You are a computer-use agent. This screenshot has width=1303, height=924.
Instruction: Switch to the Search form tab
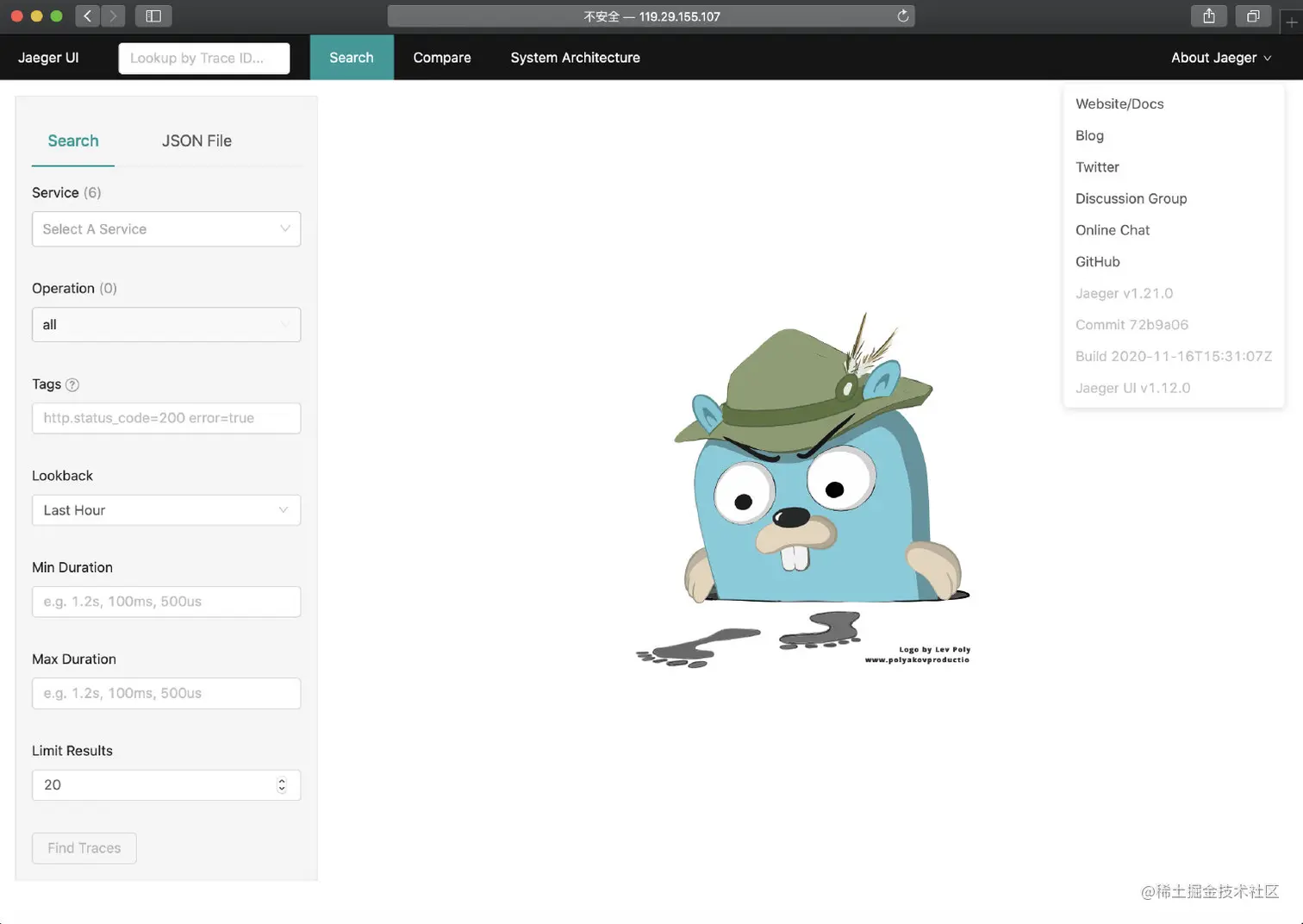pyautogui.click(x=73, y=140)
